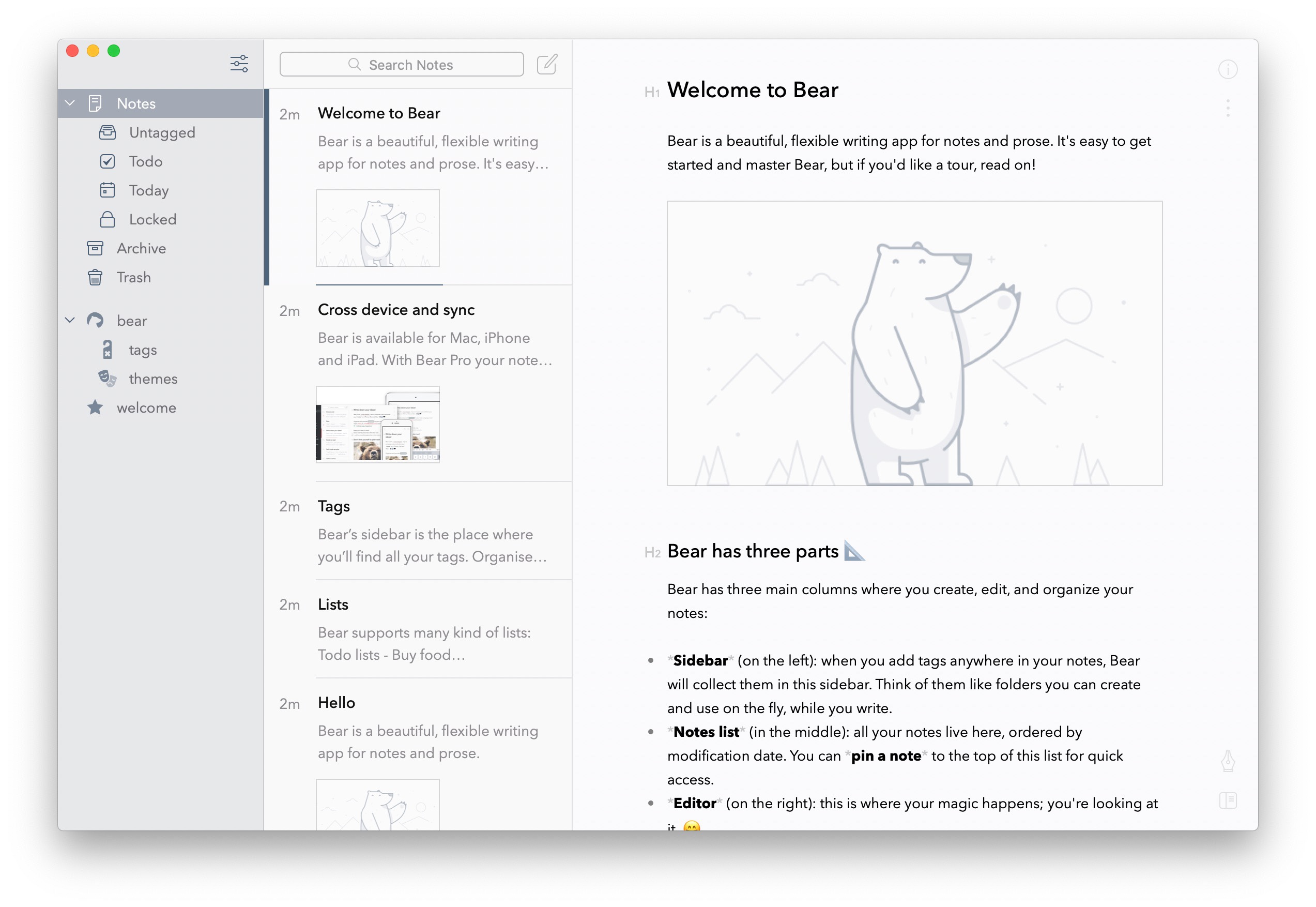Show Today's notes
This screenshot has width=1316, height=907.
pos(148,190)
